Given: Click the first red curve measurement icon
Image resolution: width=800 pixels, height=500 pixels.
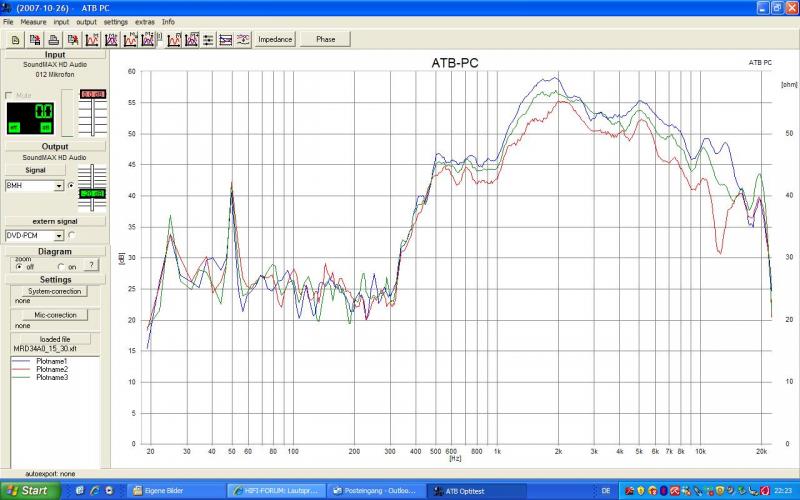Looking at the screenshot, I should 92,39.
